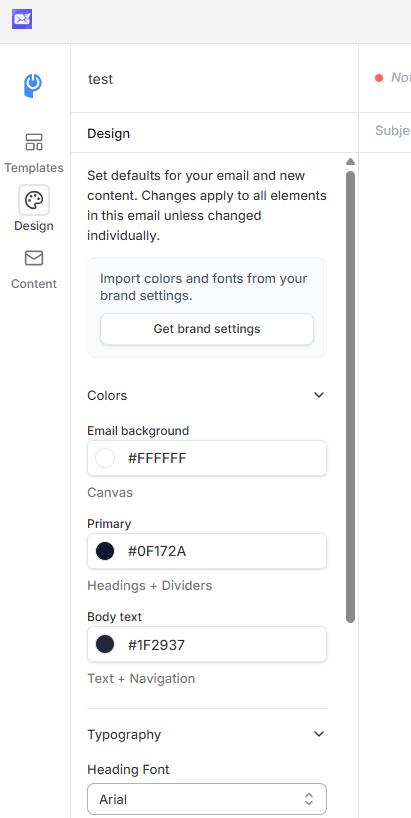Image resolution: width=411 pixels, height=818 pixels.
Task: Click the Email background white swatch
Action: coord(105,458)
